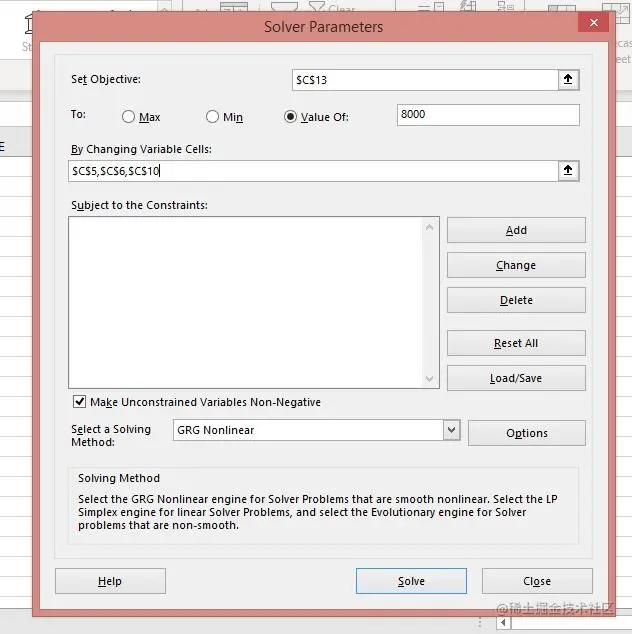Screen dimensions: 632x634
Task: Click the Set Objective range selector arrow
Action: click(568, 80)
